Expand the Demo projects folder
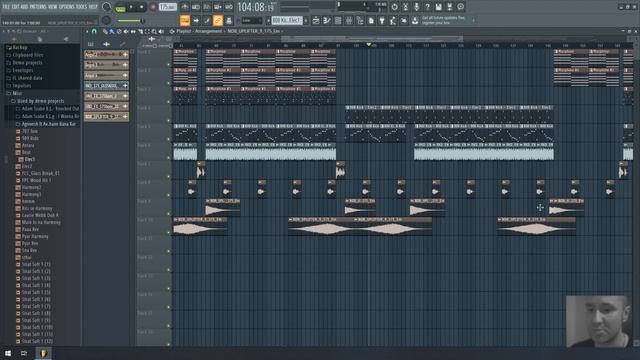The width and height of the screenshot is (640, 360). (x=27, y=63)
